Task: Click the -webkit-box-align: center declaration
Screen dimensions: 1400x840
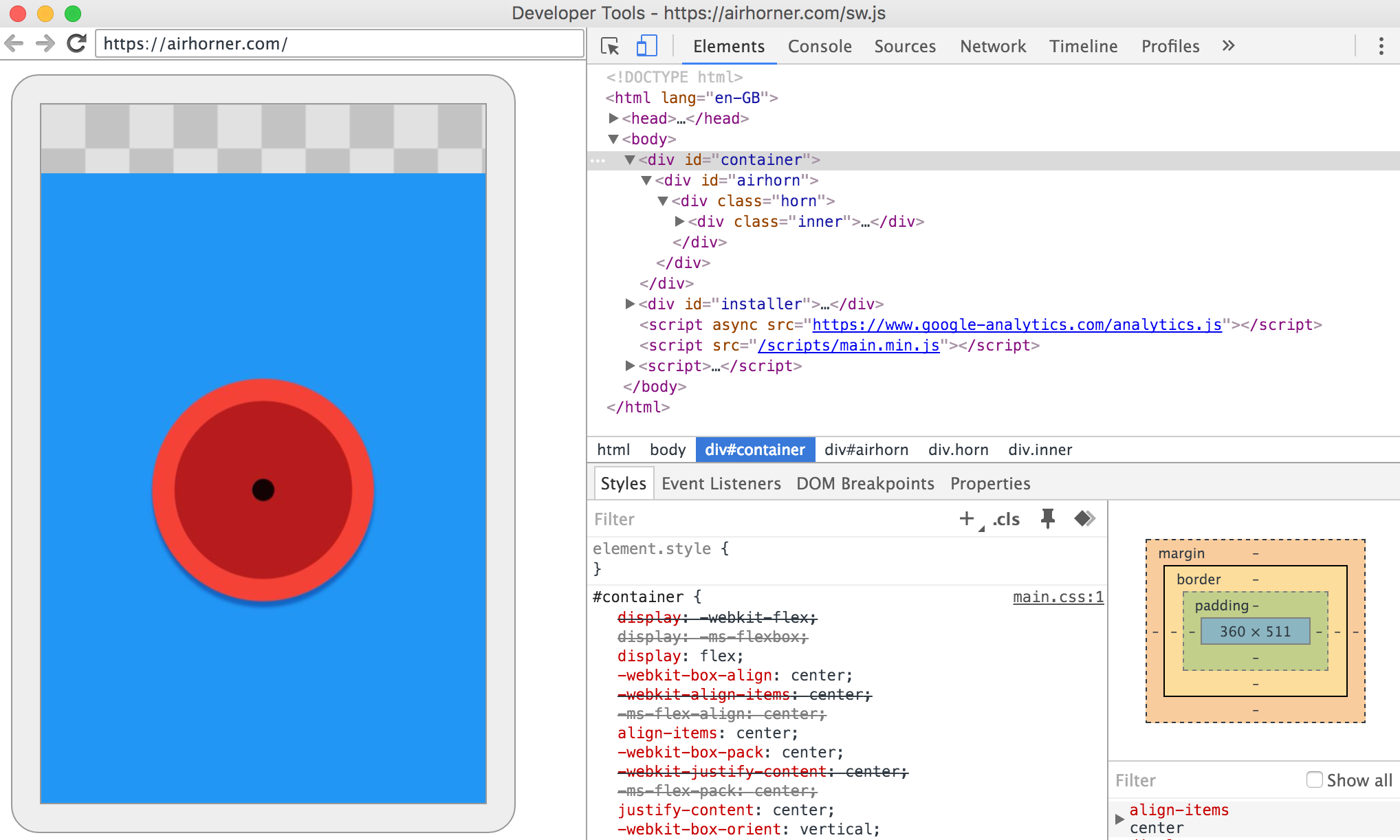Action: point(734,675)
